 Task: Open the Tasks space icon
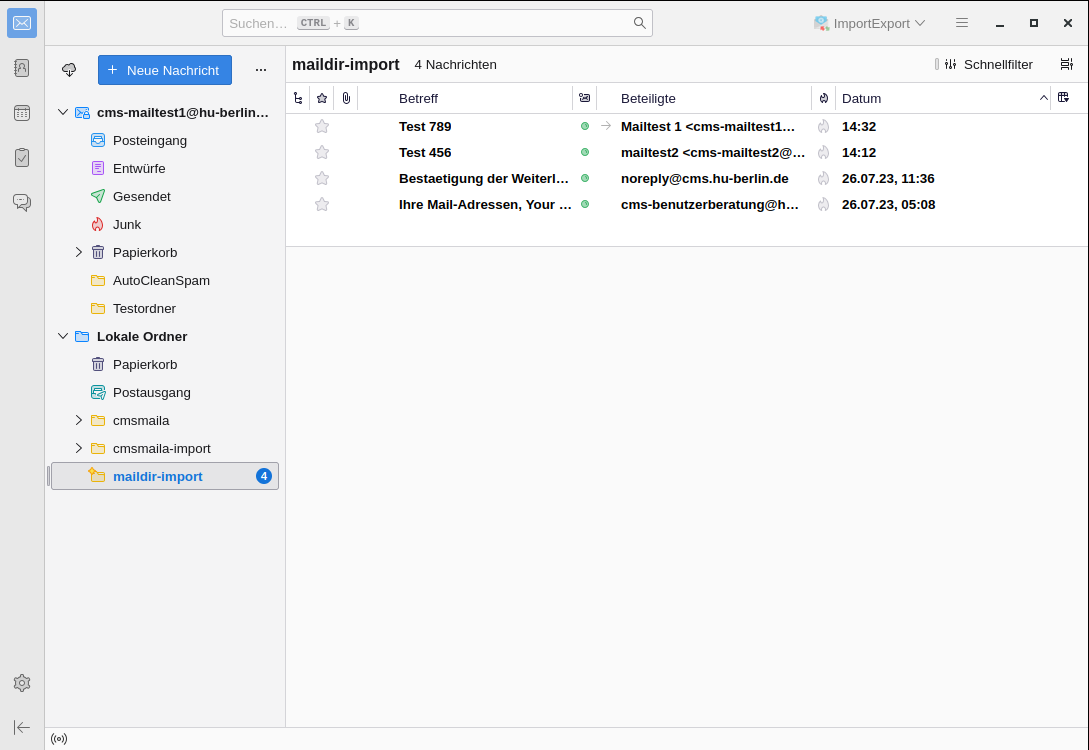(x=22, y=157)
